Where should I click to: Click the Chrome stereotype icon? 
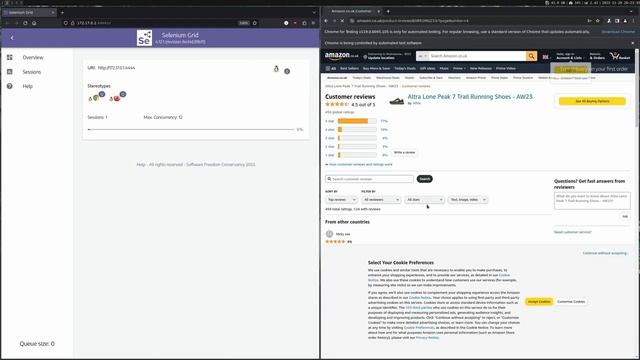click(96, 98)
